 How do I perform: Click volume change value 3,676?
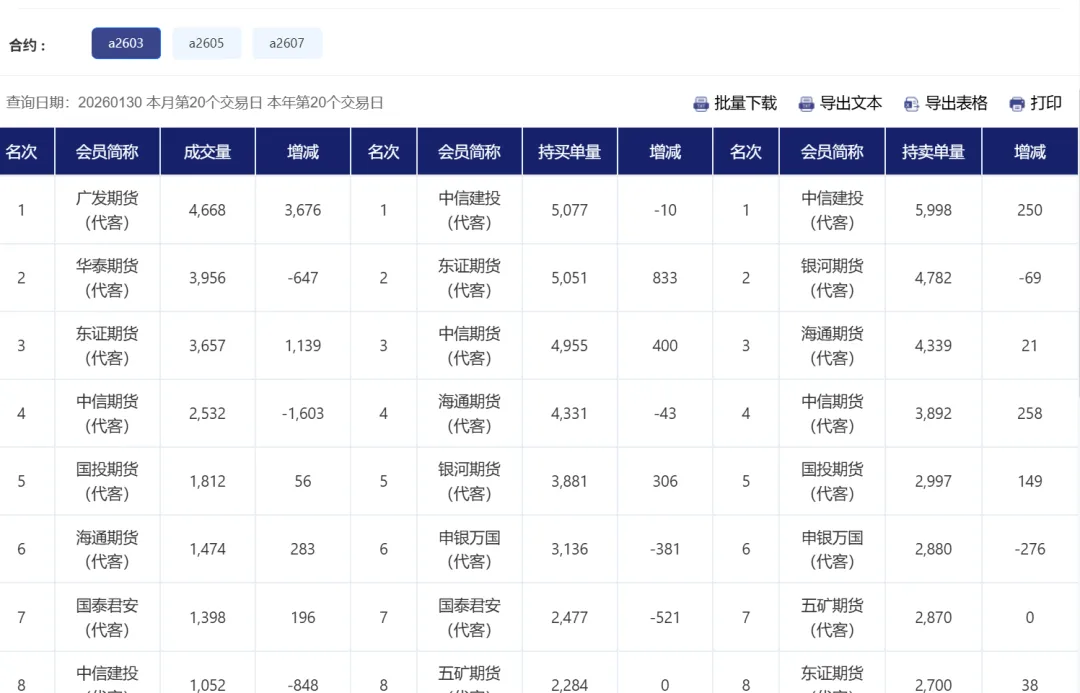(302, 210)
